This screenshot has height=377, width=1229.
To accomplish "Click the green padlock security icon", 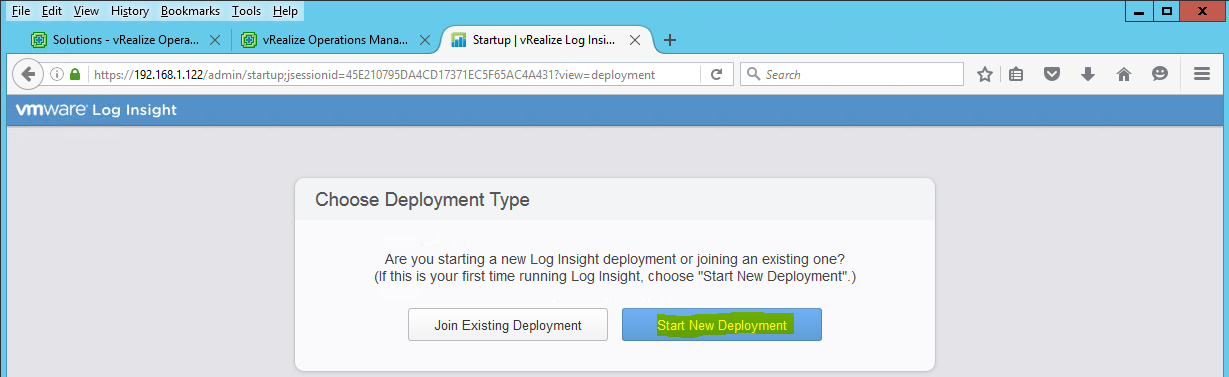I will click(75, 74).
